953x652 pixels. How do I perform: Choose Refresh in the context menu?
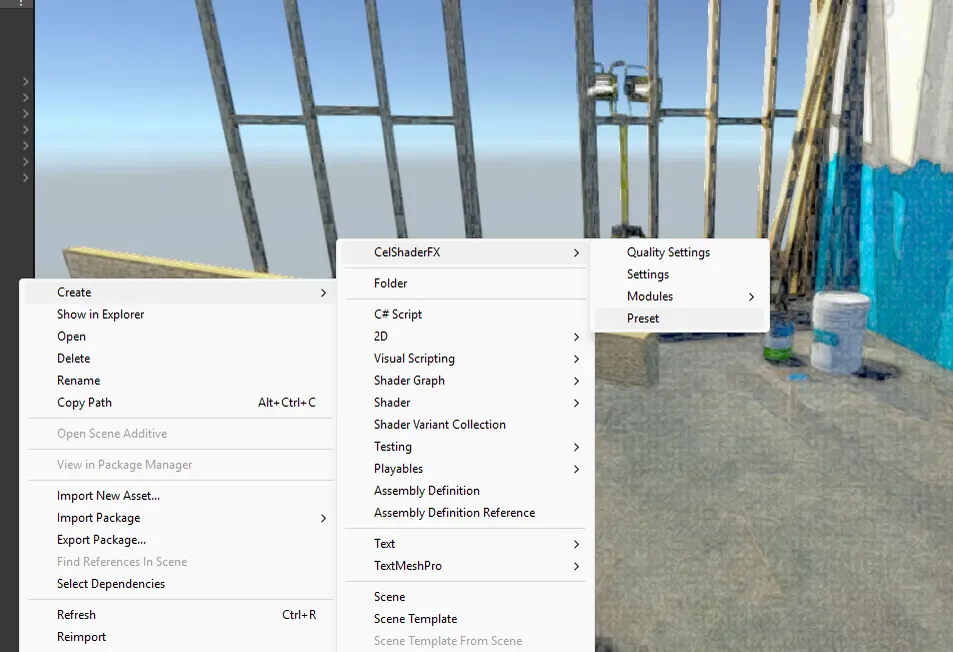180,615
